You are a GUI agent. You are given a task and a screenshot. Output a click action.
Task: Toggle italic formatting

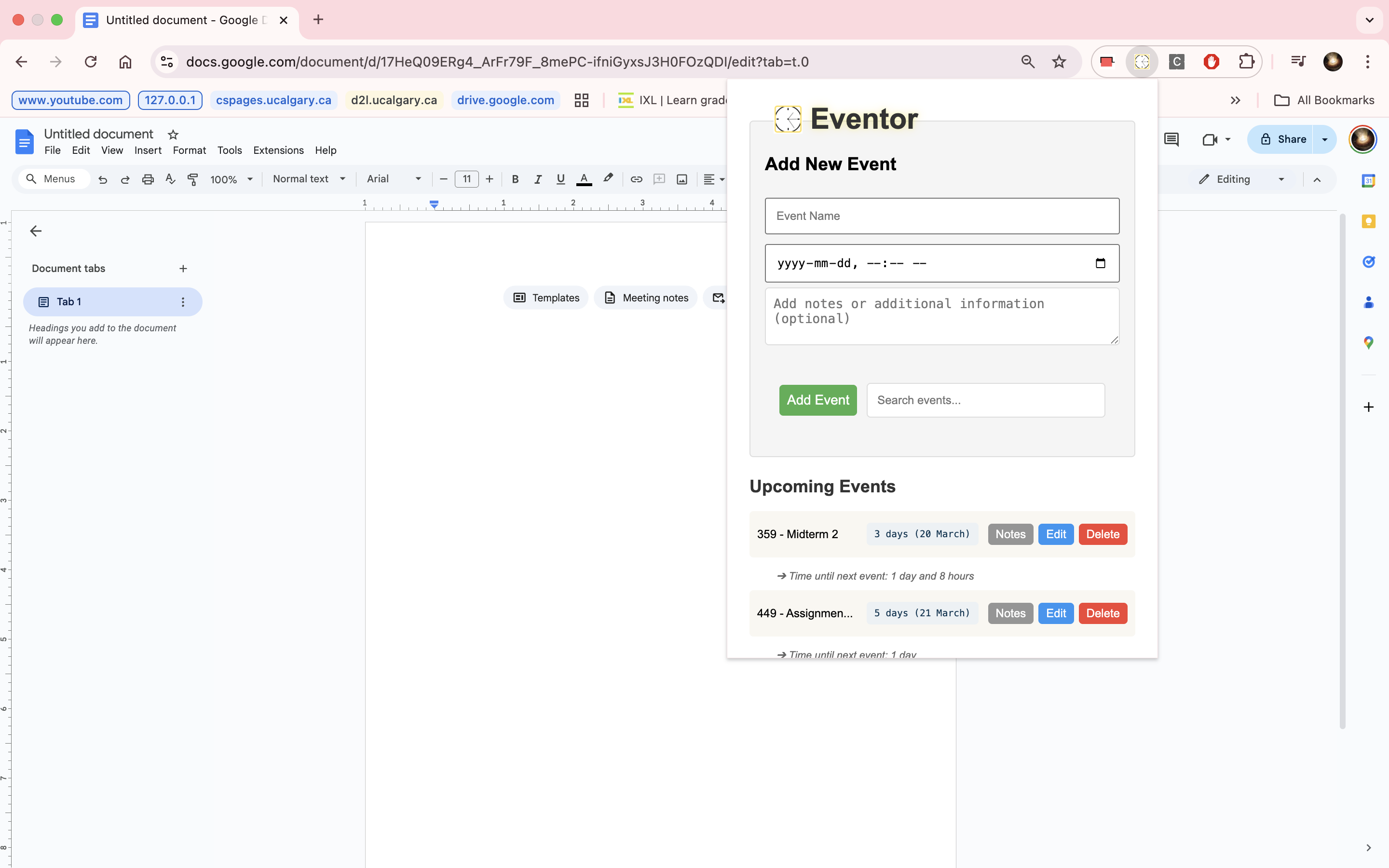point(538,179)
